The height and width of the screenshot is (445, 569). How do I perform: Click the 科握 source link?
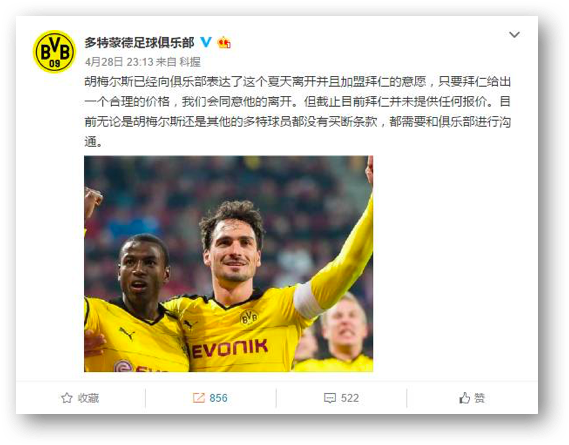pos(190,62)
